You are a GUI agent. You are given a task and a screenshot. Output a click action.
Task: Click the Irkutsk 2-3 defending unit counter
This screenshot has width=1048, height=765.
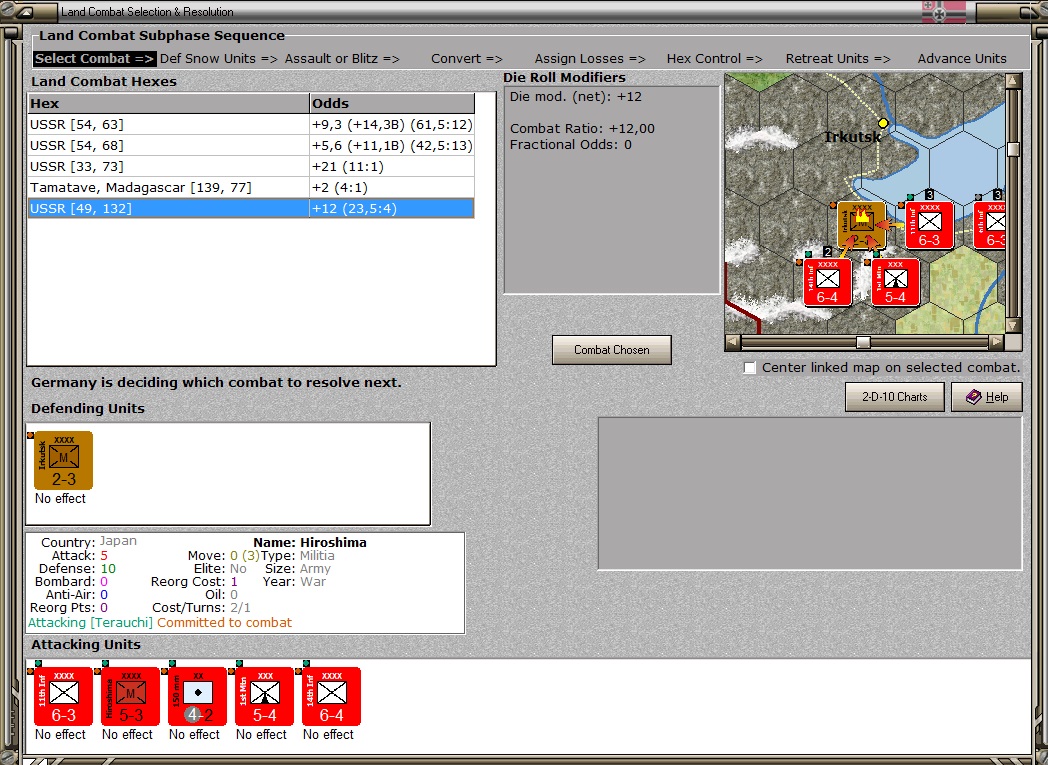63,460
